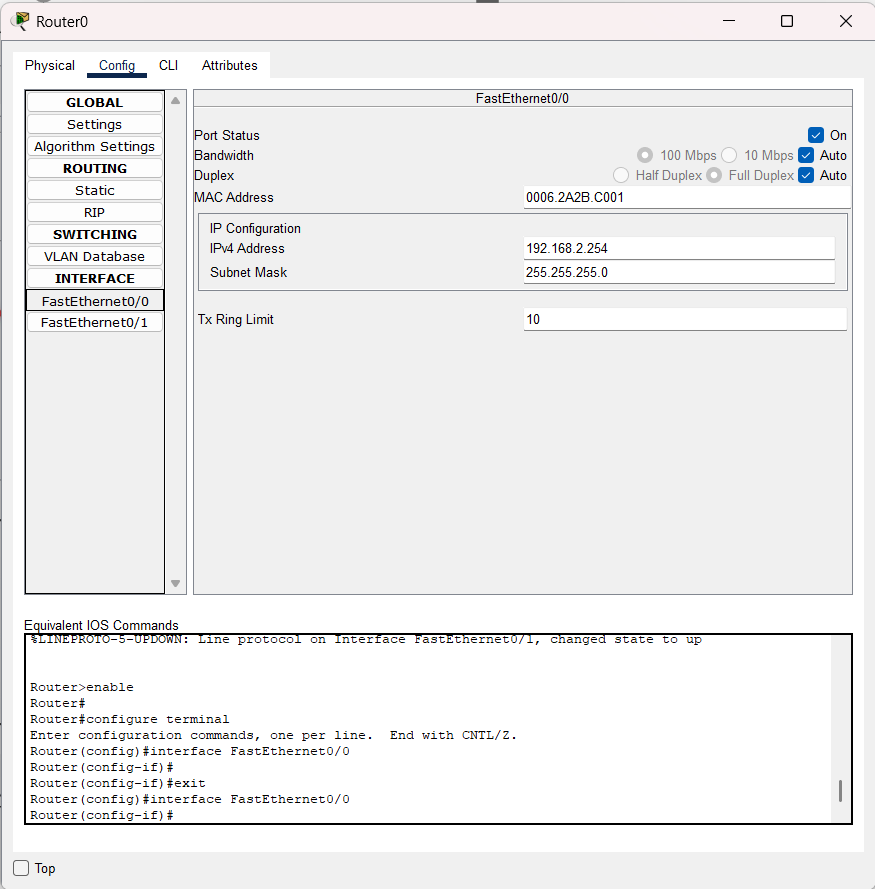The image size is (875, 889).
Task: Switch to the CLI tab
Action: tap(168, 66)
